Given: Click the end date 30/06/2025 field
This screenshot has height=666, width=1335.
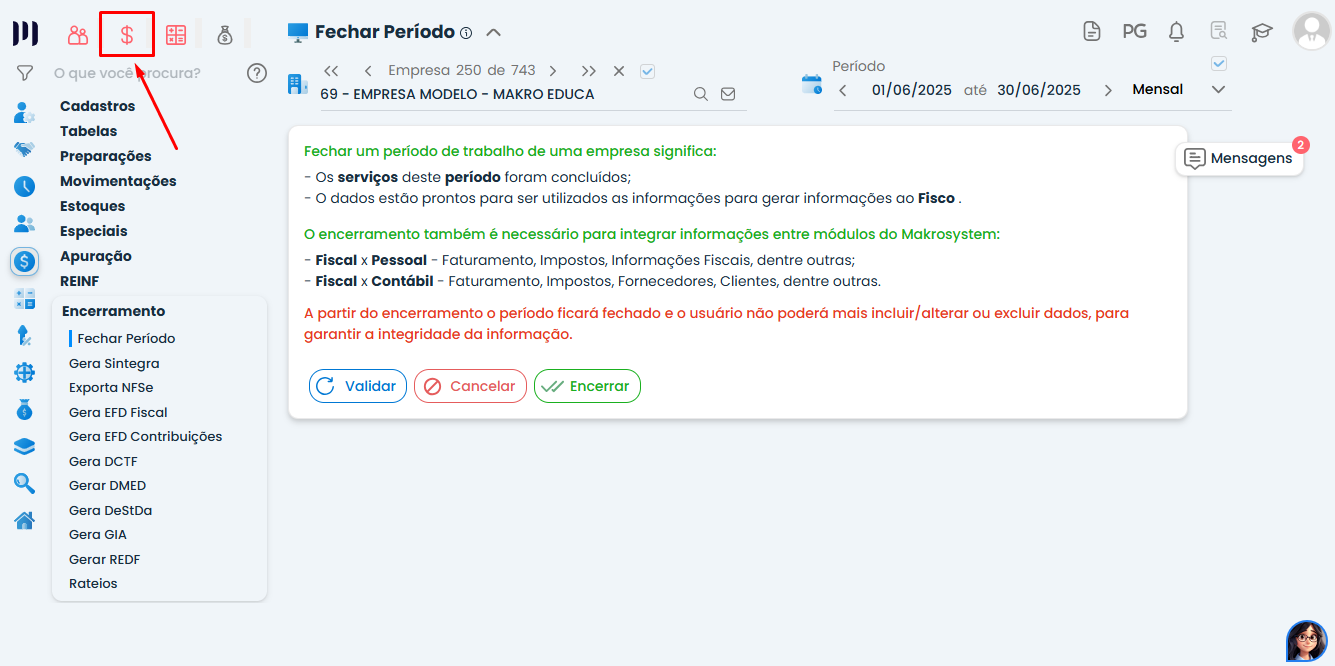Looking at the screenshot, I should coord(1039,90).
